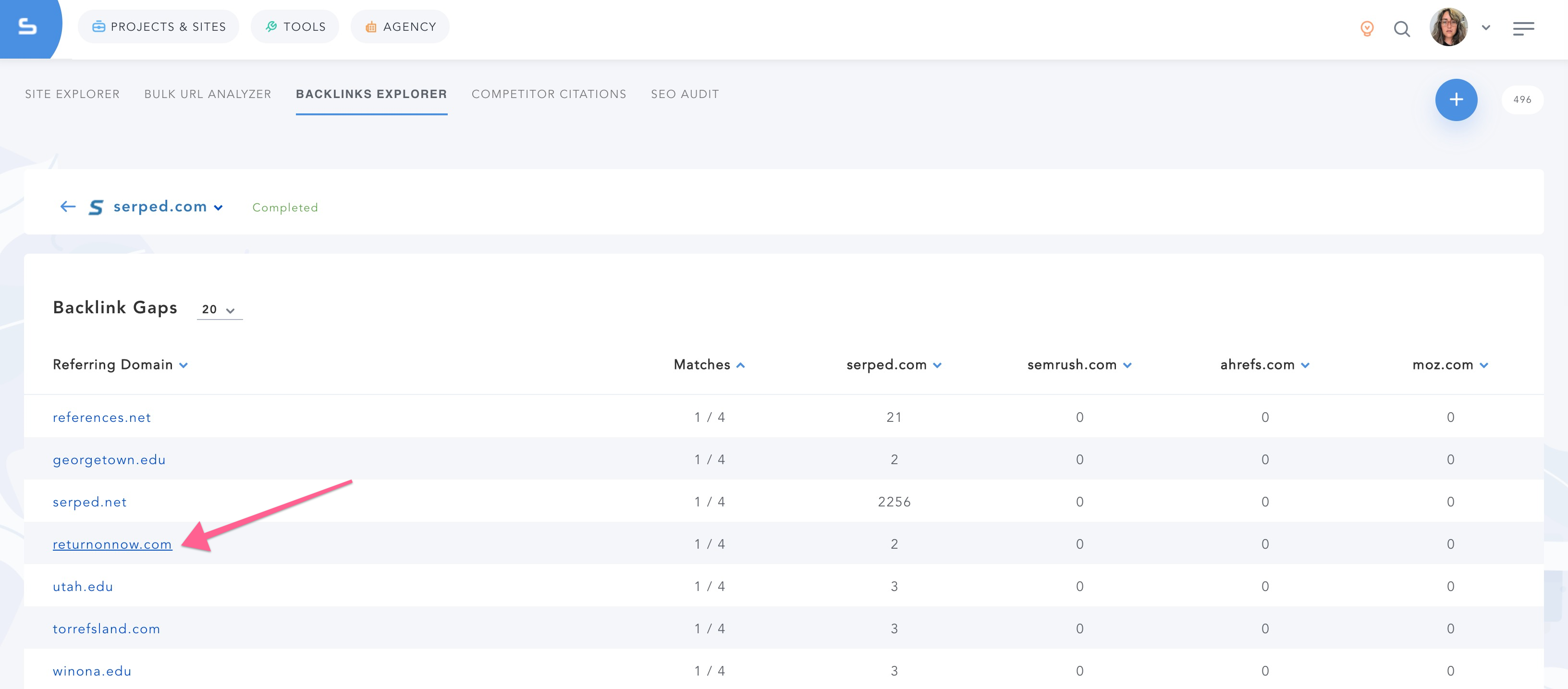This screenshot has width=1568, height=689.
Task: Open georgetown.edu link
Action: pyautogui.click(x=109, y=460)
